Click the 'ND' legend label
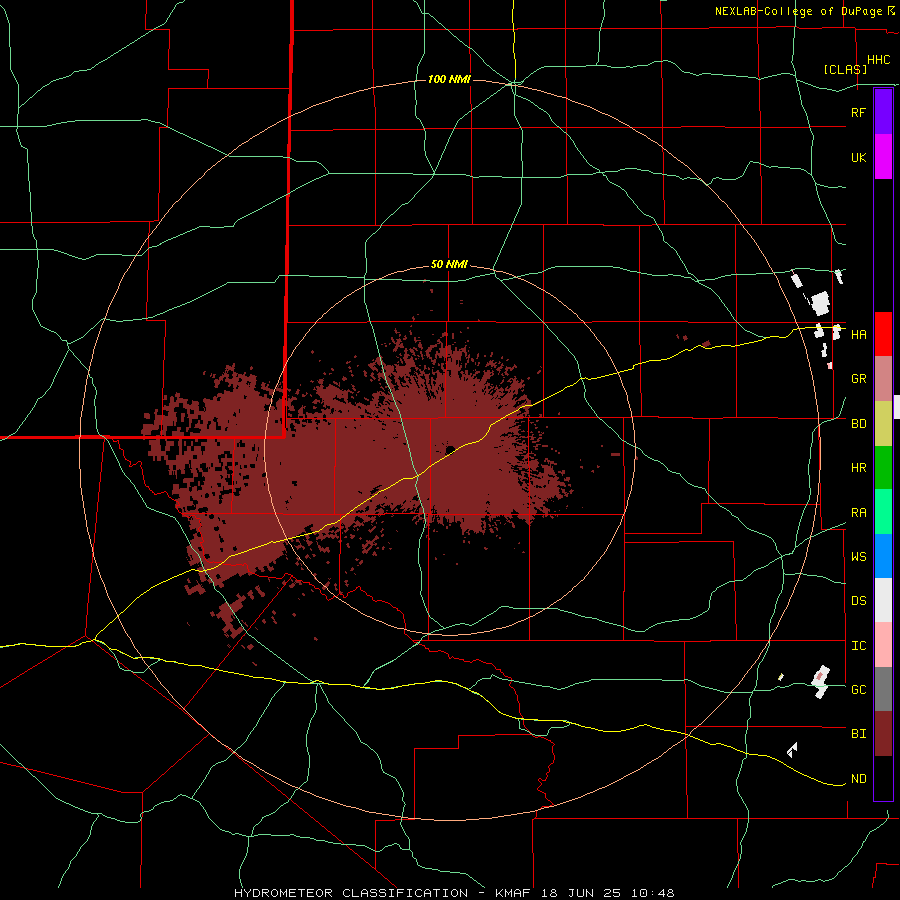Image resolution: width=900 pixels, height=900 pixels. point(858,779)
